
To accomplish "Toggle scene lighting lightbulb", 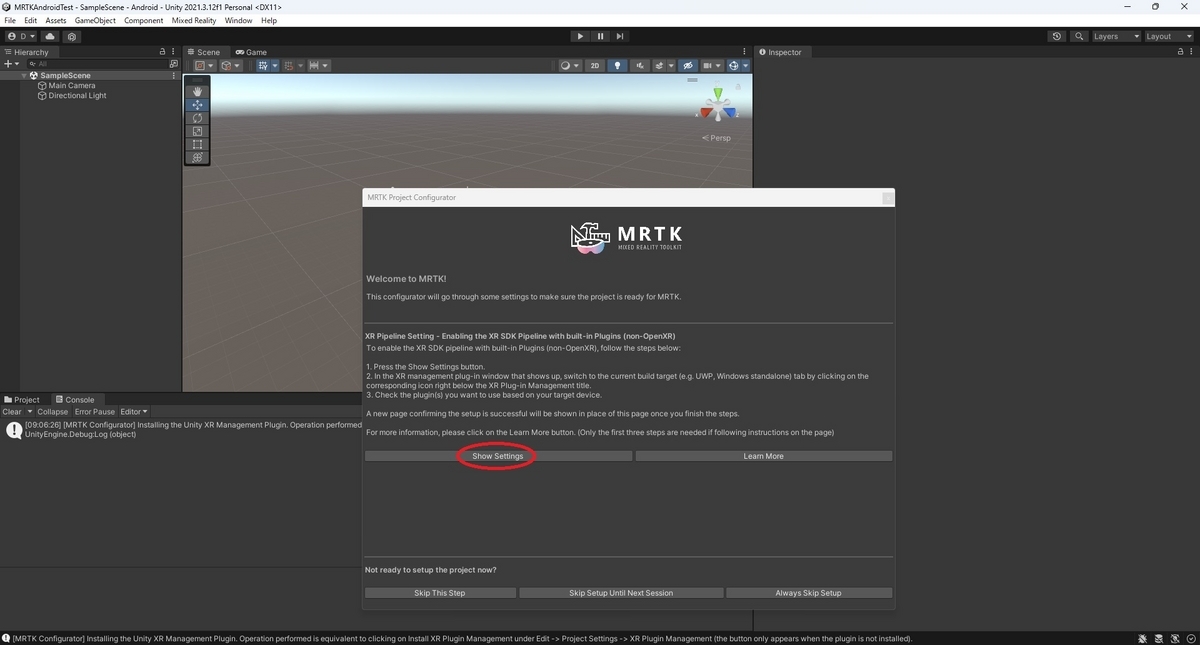I will [618, 65].
